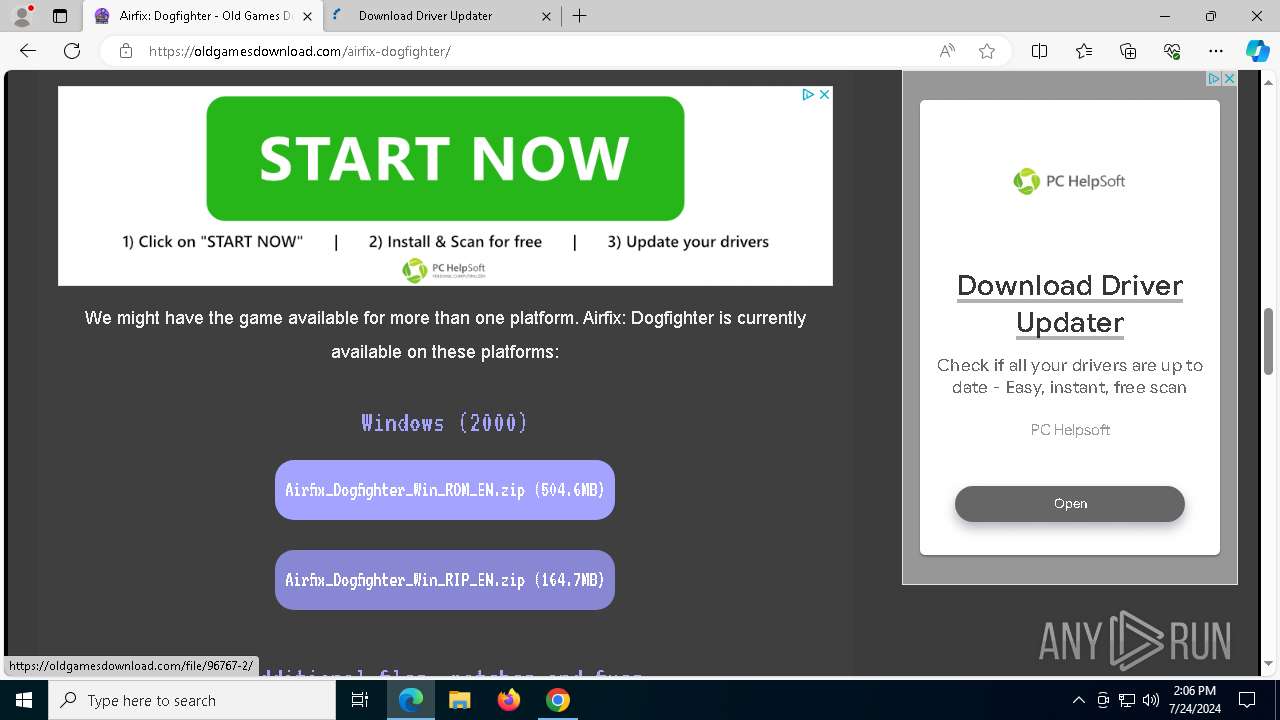Viewport: 1280px width, 720px height.
Task: Go back to the previous page
Action: pos(28,51)
